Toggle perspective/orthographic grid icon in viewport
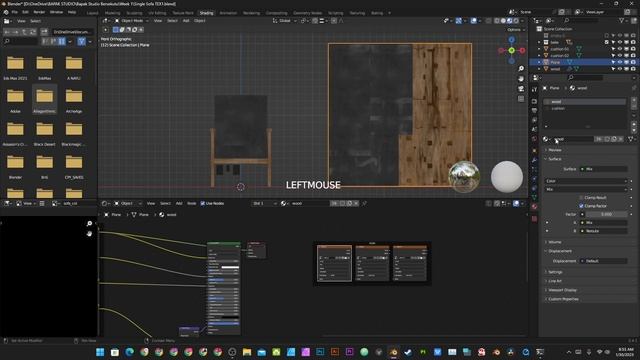 tap(521, 99)
